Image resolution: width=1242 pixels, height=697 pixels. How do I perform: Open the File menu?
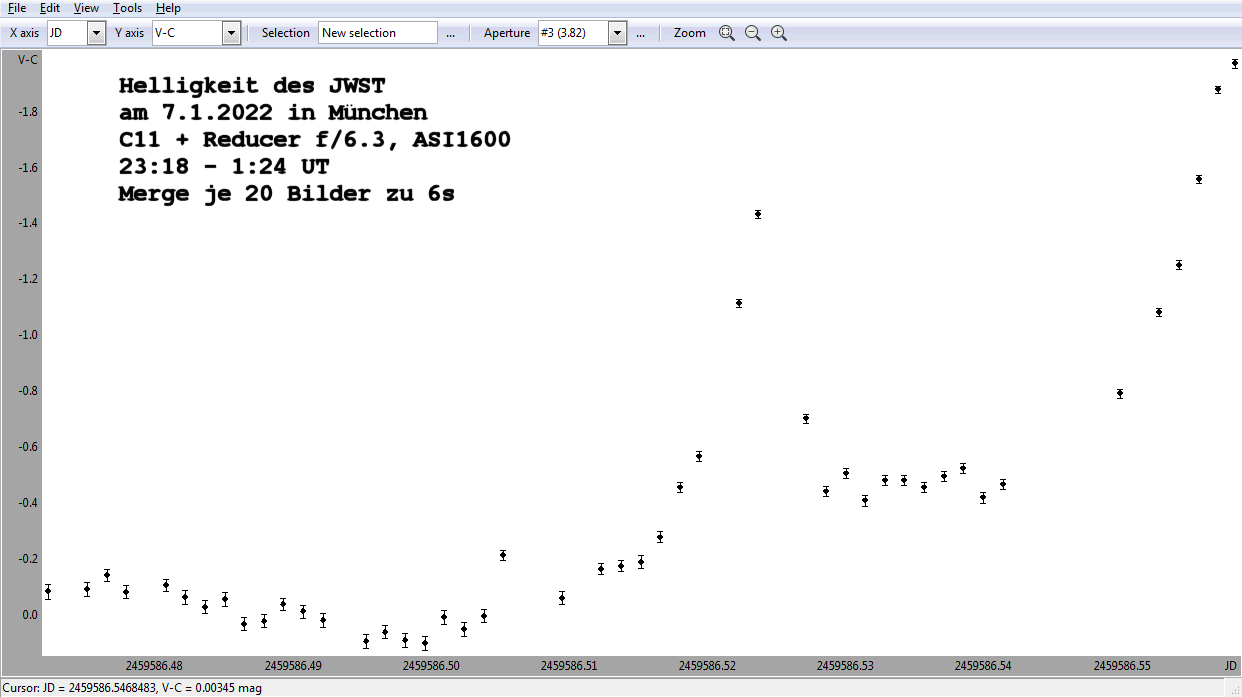pos(17,8)
